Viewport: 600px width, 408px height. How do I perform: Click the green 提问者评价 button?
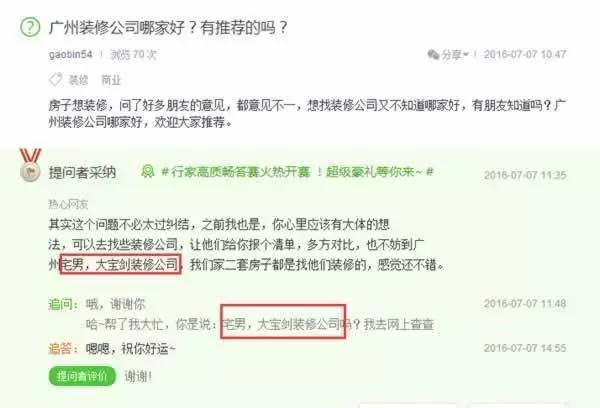click(82, 376)
